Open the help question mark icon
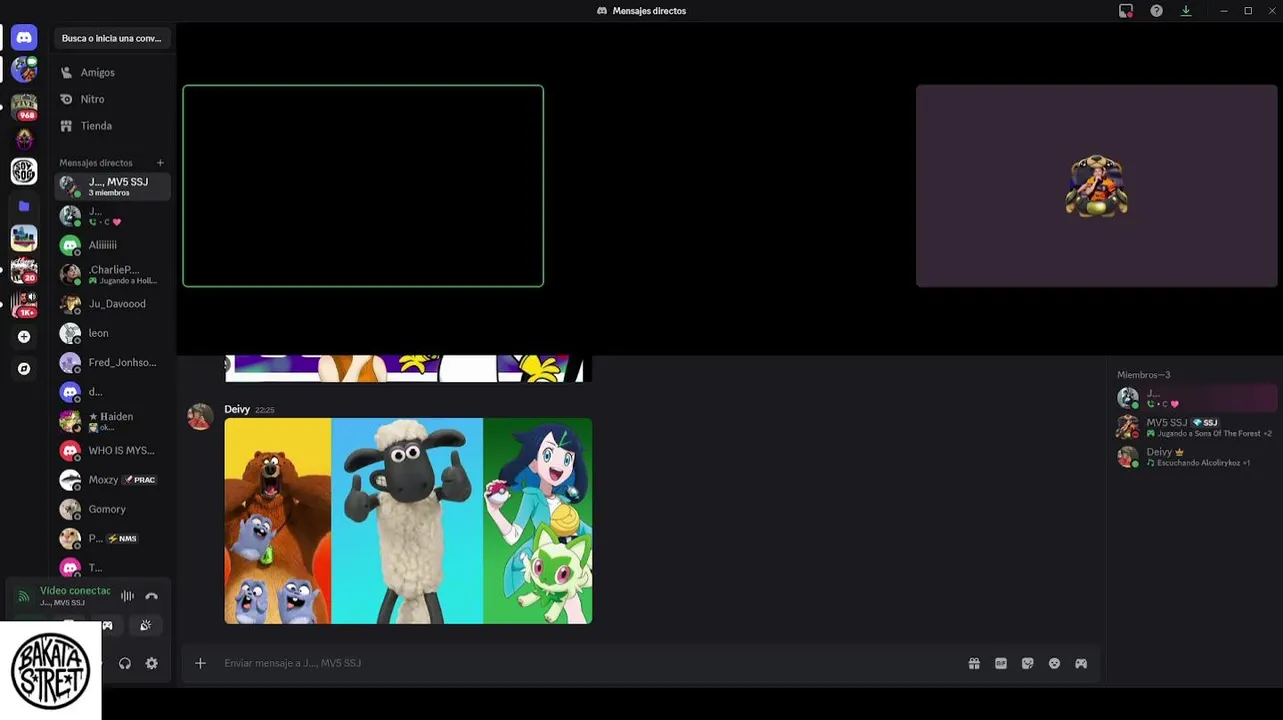The height and width of the screenshot is (720, 1283). click(x=1156, y=11)
